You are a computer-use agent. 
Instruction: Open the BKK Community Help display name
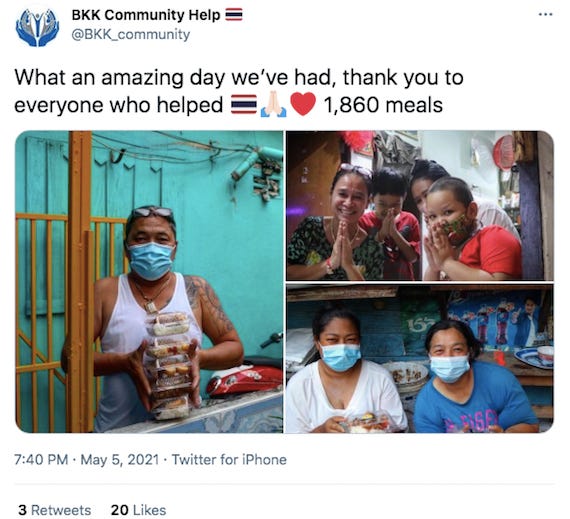click(x=146, y=15)
